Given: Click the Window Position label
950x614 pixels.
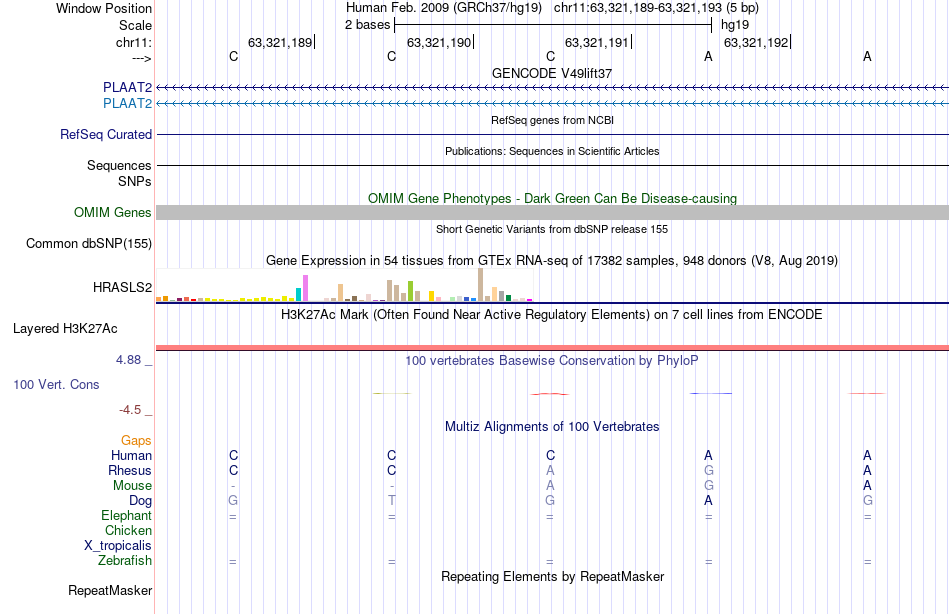Looking at the screenshot, I should [104, 8].
